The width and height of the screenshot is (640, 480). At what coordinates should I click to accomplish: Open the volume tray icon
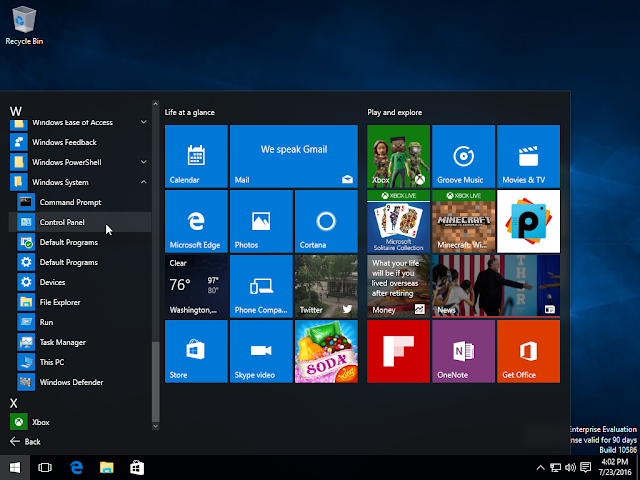pyautogui.click(x=570, y=468)
